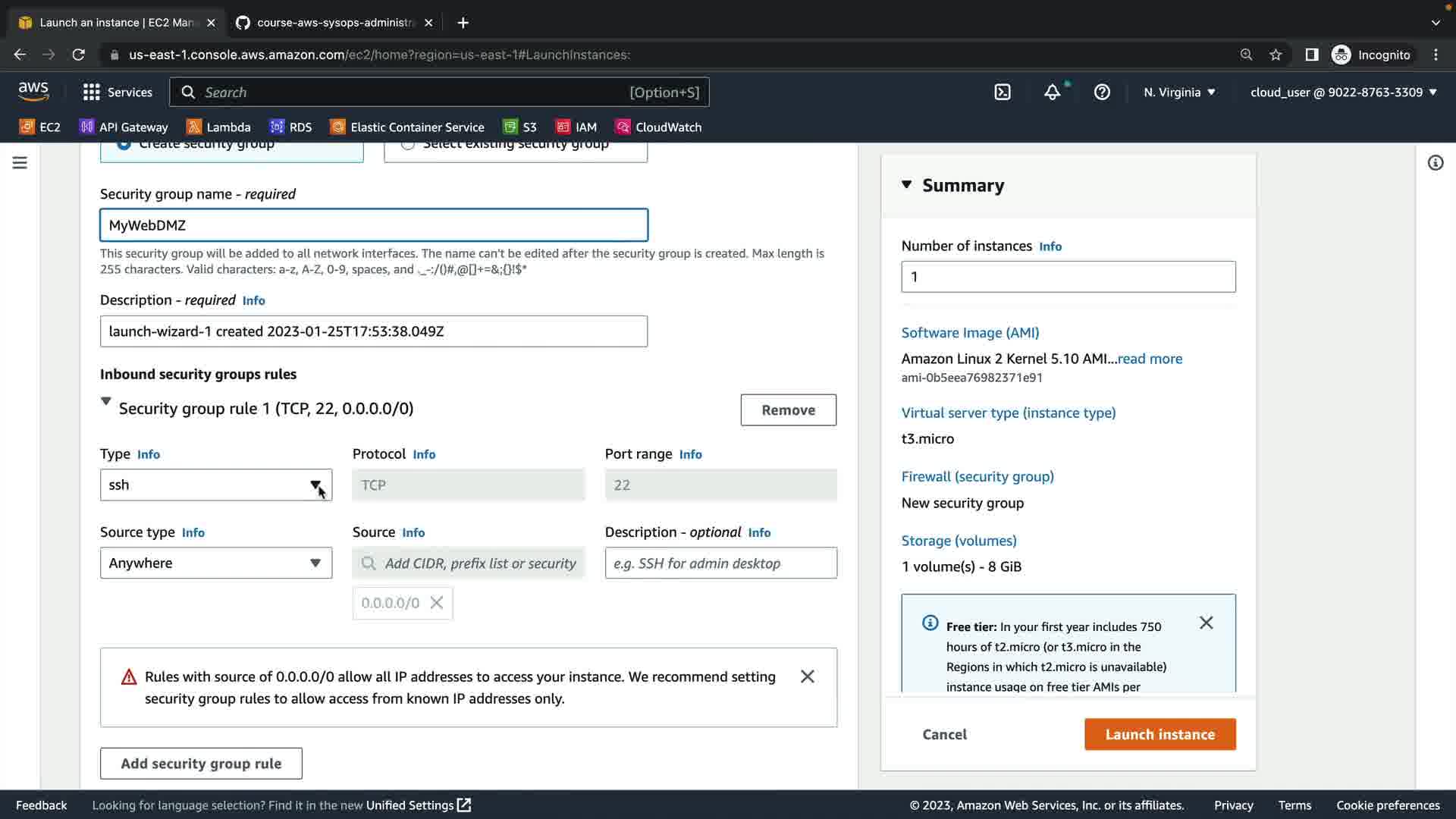The image size is (1456, 819).
Task: Dismiss the 0.0.0.0/0 warning alert
Action: [x=808, y=676]
